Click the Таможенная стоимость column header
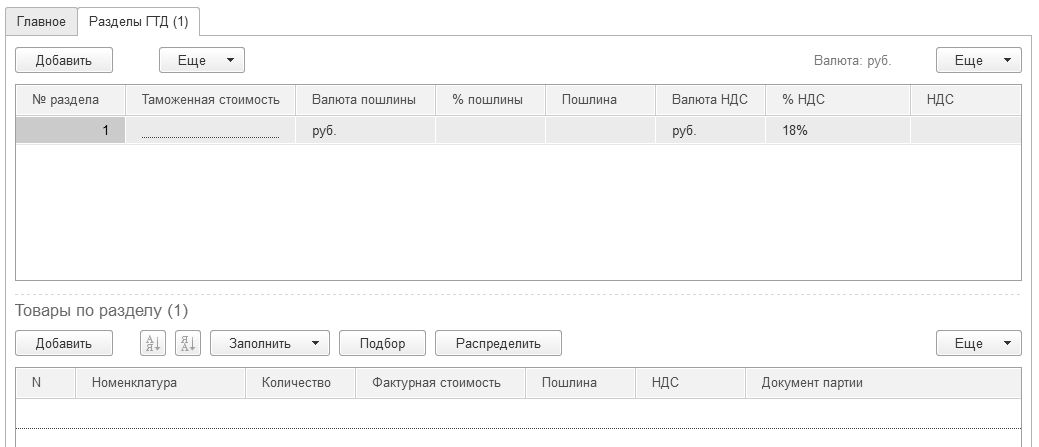This screenshot has width=1039, height=447. [x=218, y=100]
